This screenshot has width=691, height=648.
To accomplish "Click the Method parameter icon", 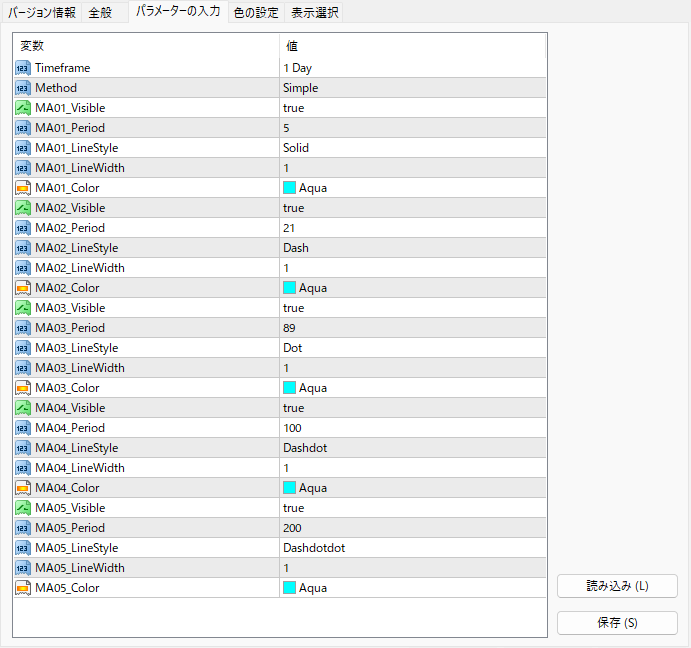I will [x=23, y=88].
